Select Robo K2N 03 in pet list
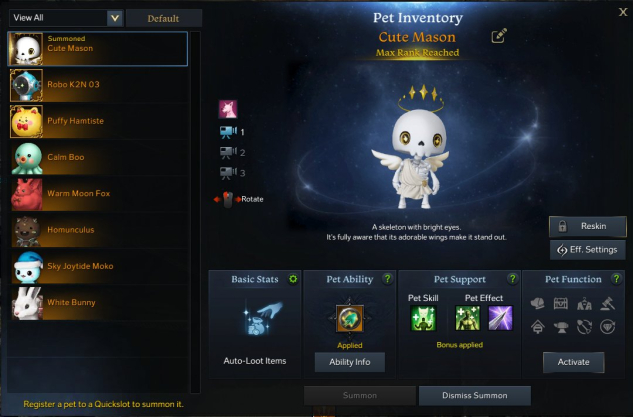This screenshot has width=633, height=417. pyautogui.click(x=98, y=85)
